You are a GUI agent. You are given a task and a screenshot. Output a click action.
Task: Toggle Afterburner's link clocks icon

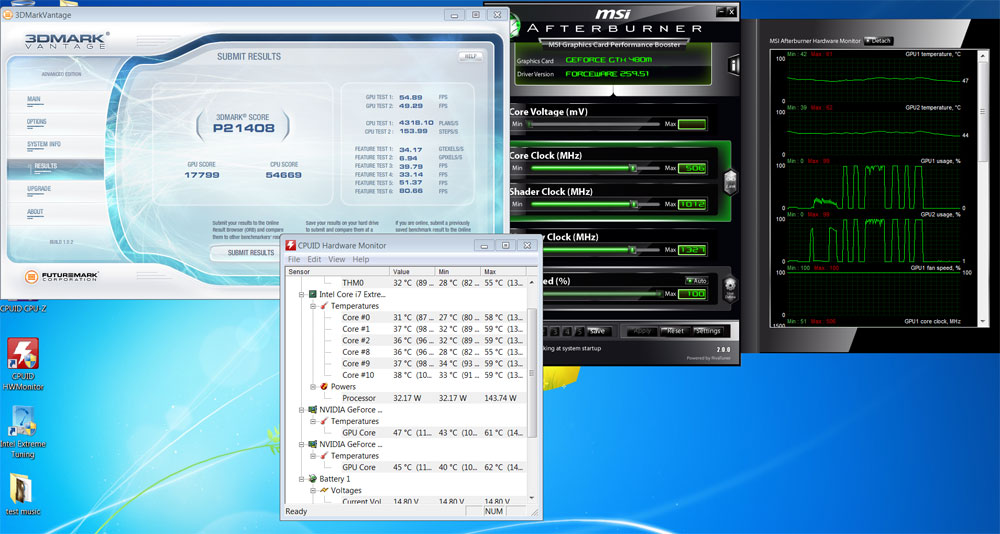pos(730,182)
